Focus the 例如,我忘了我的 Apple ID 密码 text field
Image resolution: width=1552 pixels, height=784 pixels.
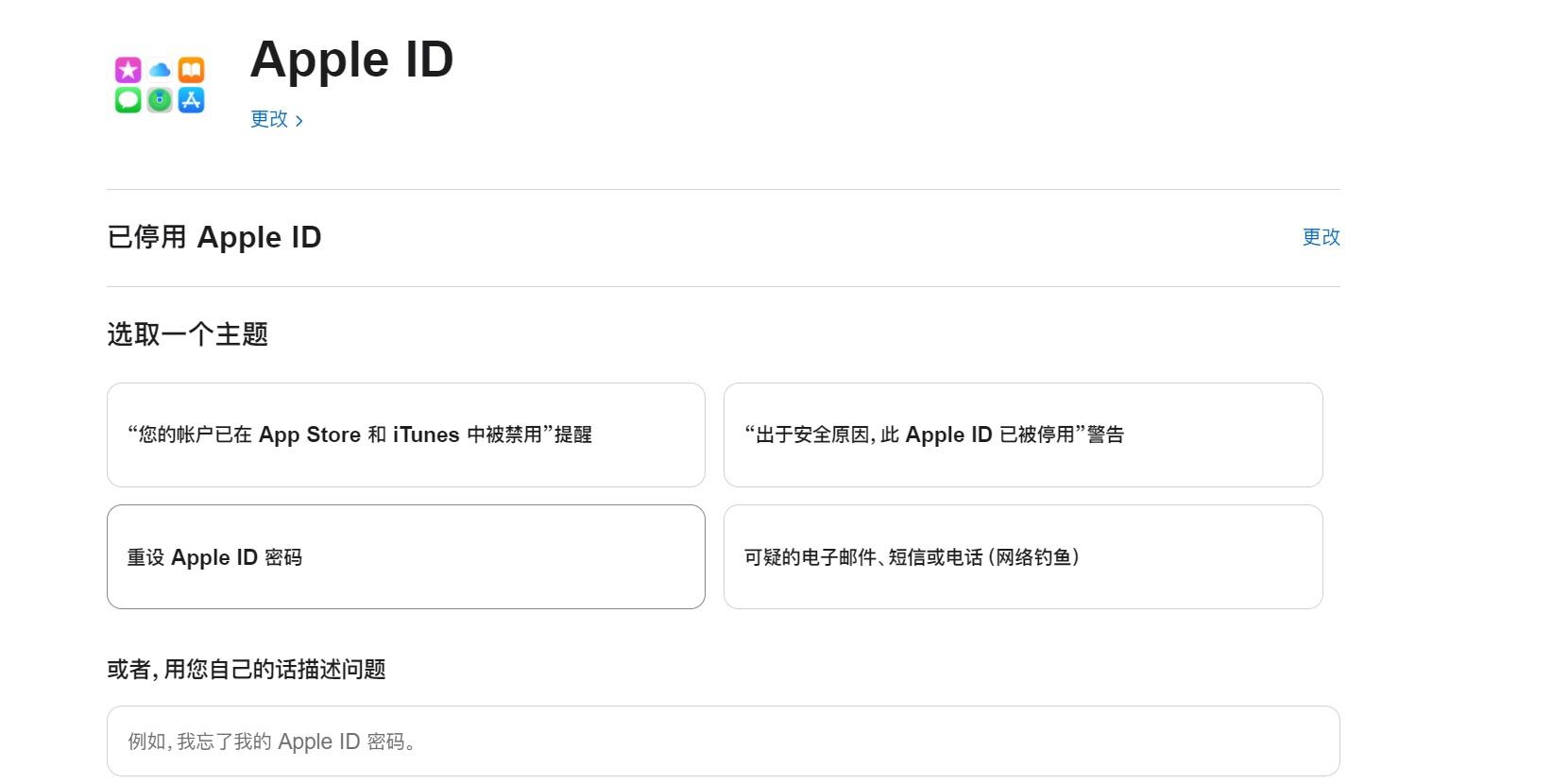tap(723, 741)
